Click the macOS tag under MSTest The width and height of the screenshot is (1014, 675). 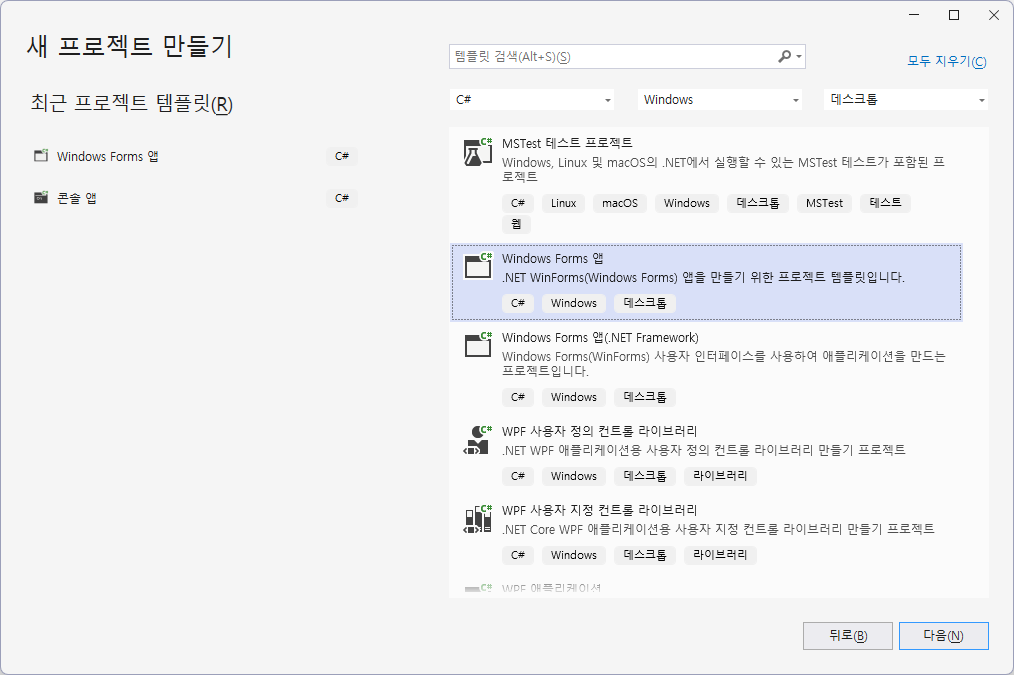tap(620, 203)
